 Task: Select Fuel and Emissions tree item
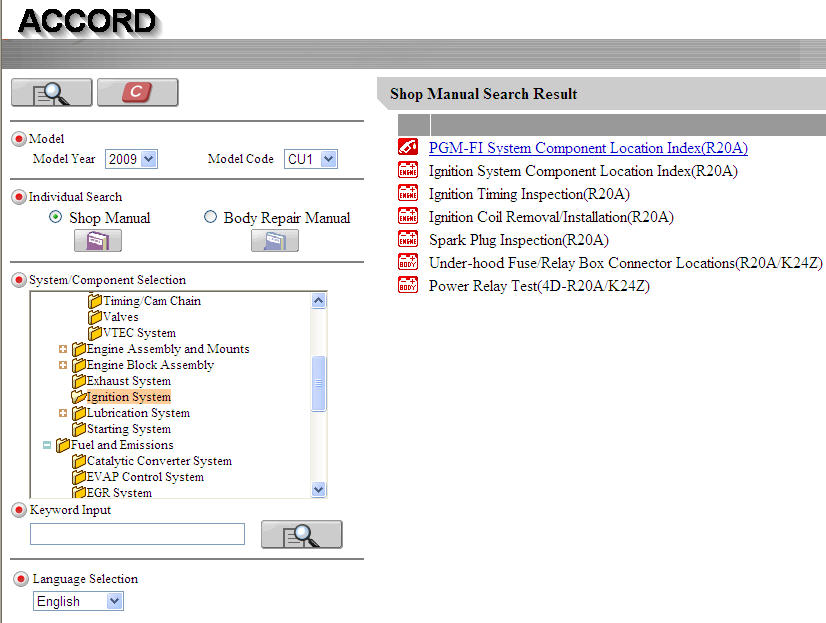click(x=122, y=445)
